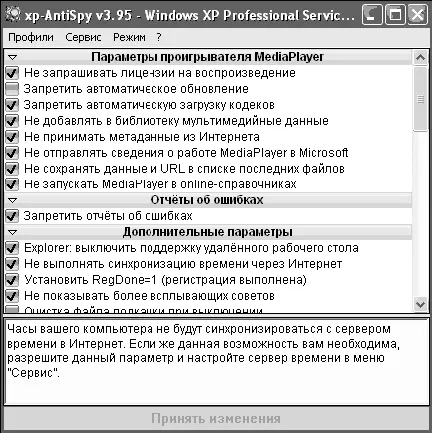This screenshot has width=432, height=433.
Task: Toggle Не сохранять данные и URL checkbox
Action: click(12, 169)
